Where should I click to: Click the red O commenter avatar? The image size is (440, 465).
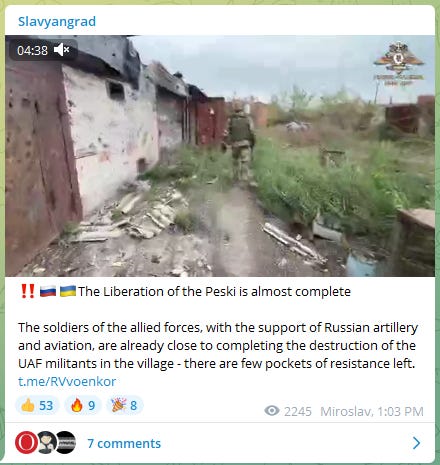tap(27, 442)
